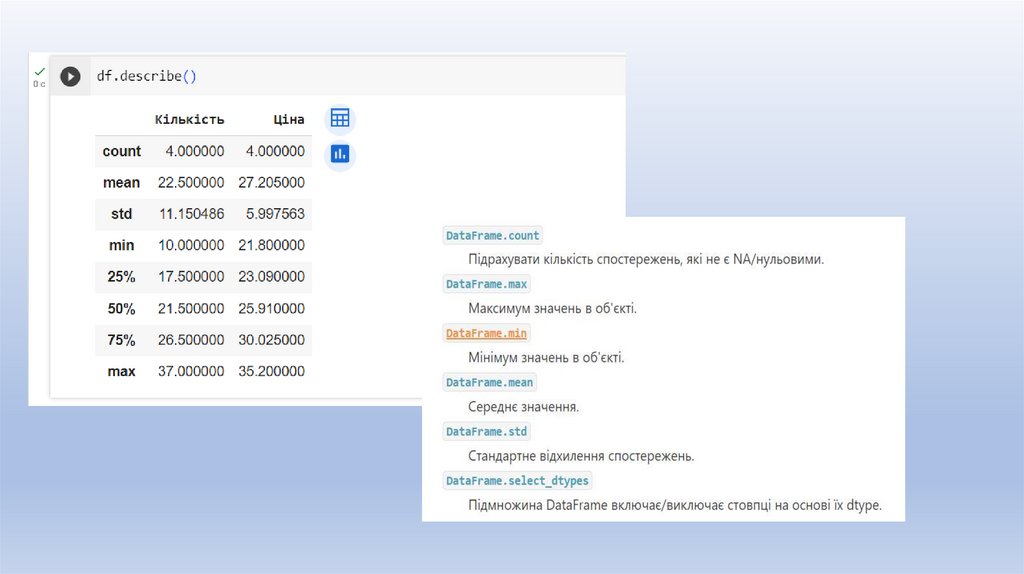
Task: Select the Кількість column header
Action: tap(189, 120)
